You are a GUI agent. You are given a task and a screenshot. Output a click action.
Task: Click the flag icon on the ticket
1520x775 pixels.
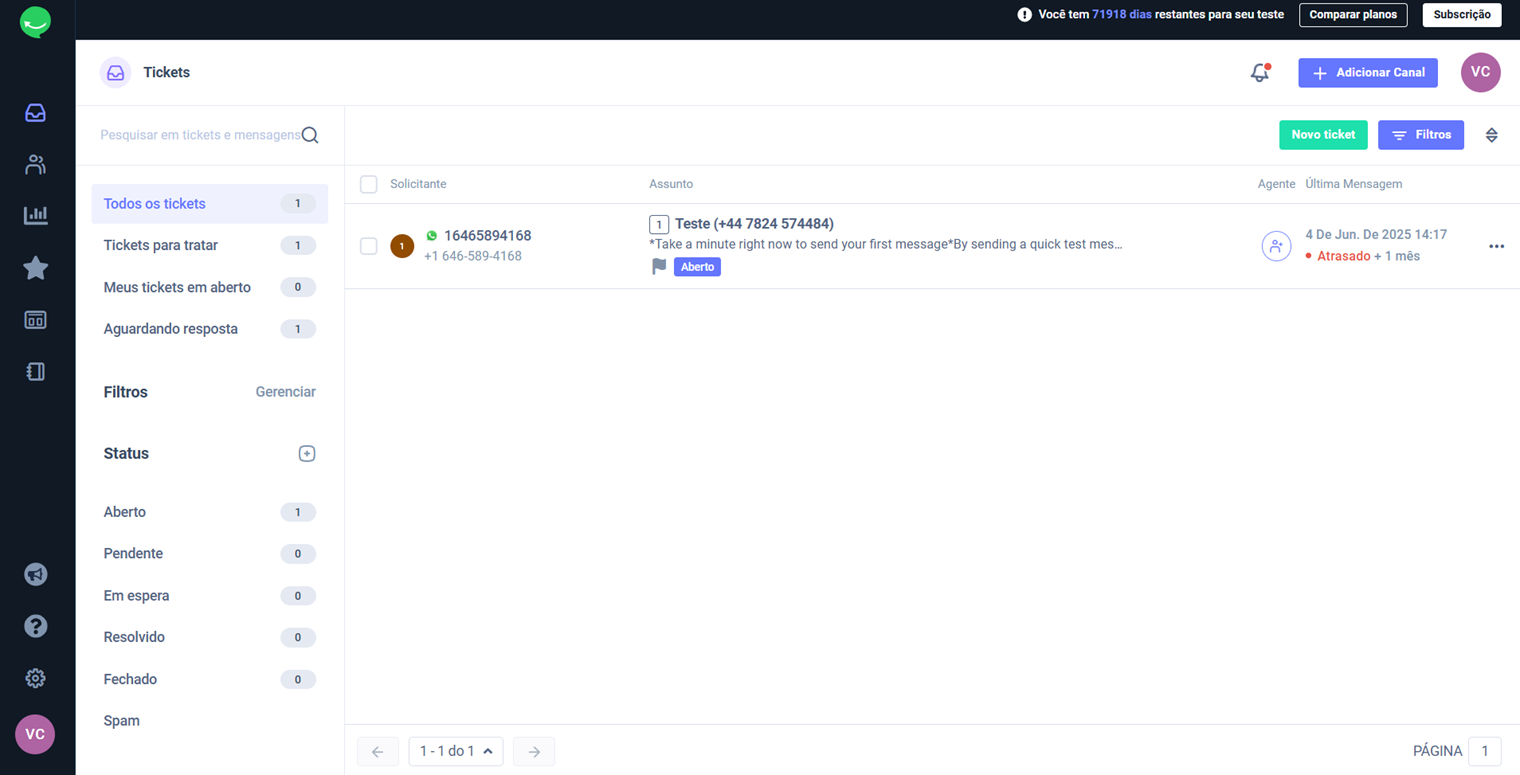[x=659, y=267]
